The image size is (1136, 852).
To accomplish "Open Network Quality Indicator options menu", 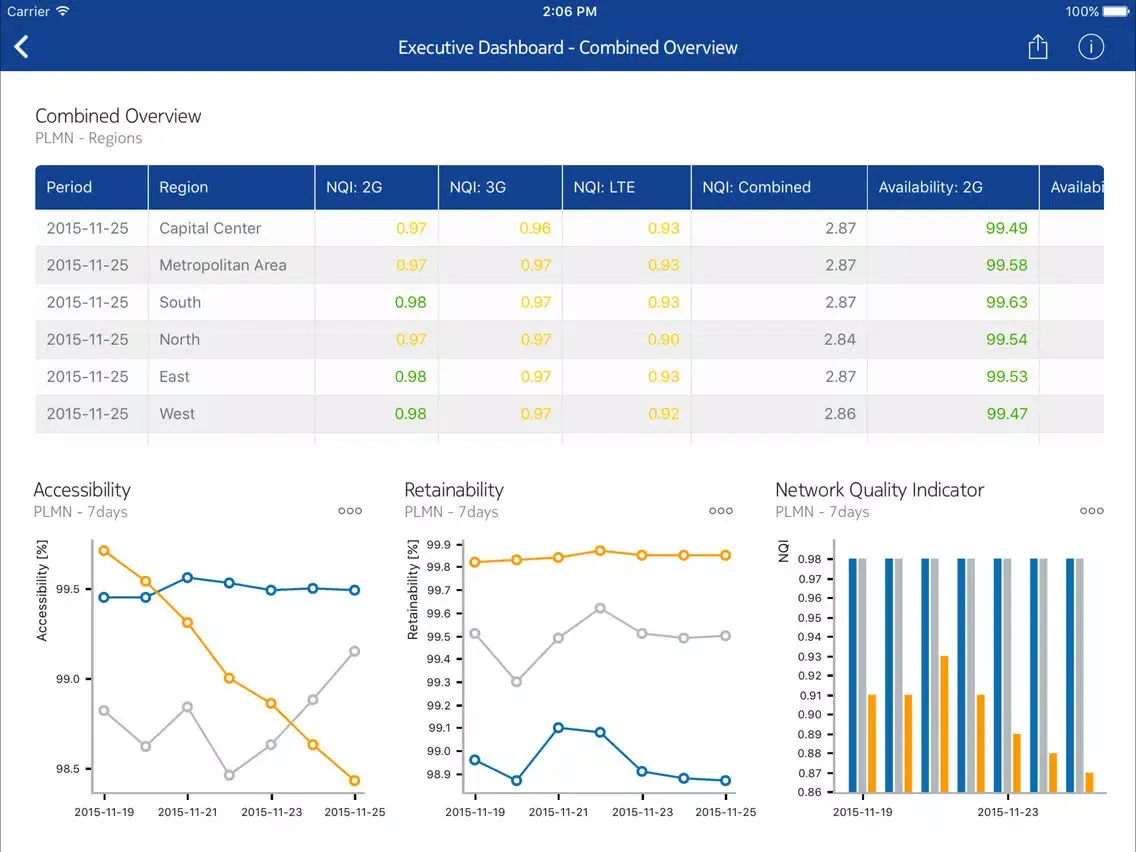I will 1092,511.
